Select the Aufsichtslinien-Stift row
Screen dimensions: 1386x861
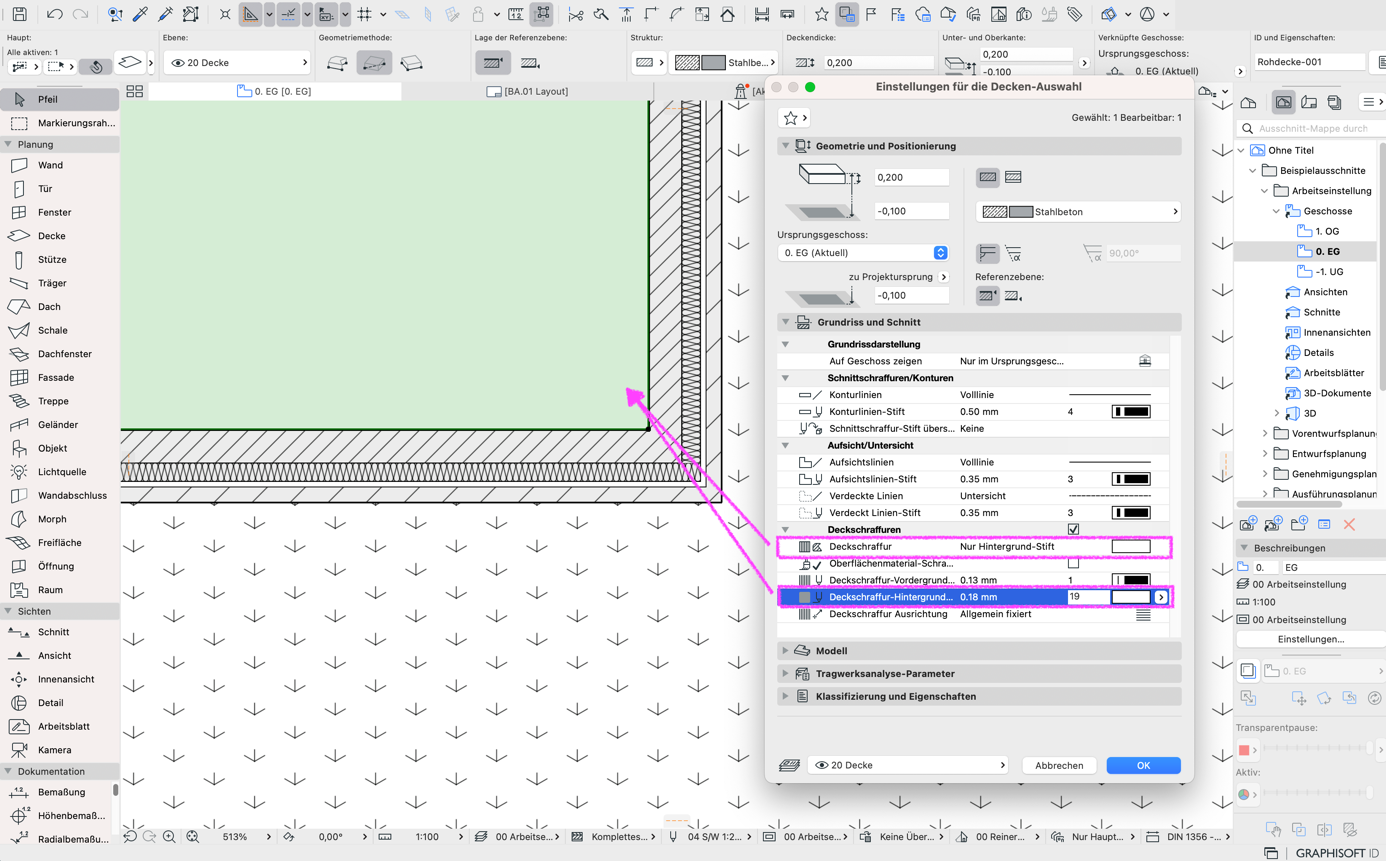tap(975, 479)
